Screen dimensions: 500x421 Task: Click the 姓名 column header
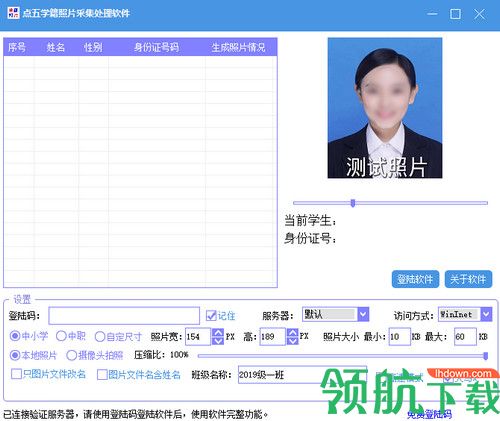(55, 47)
